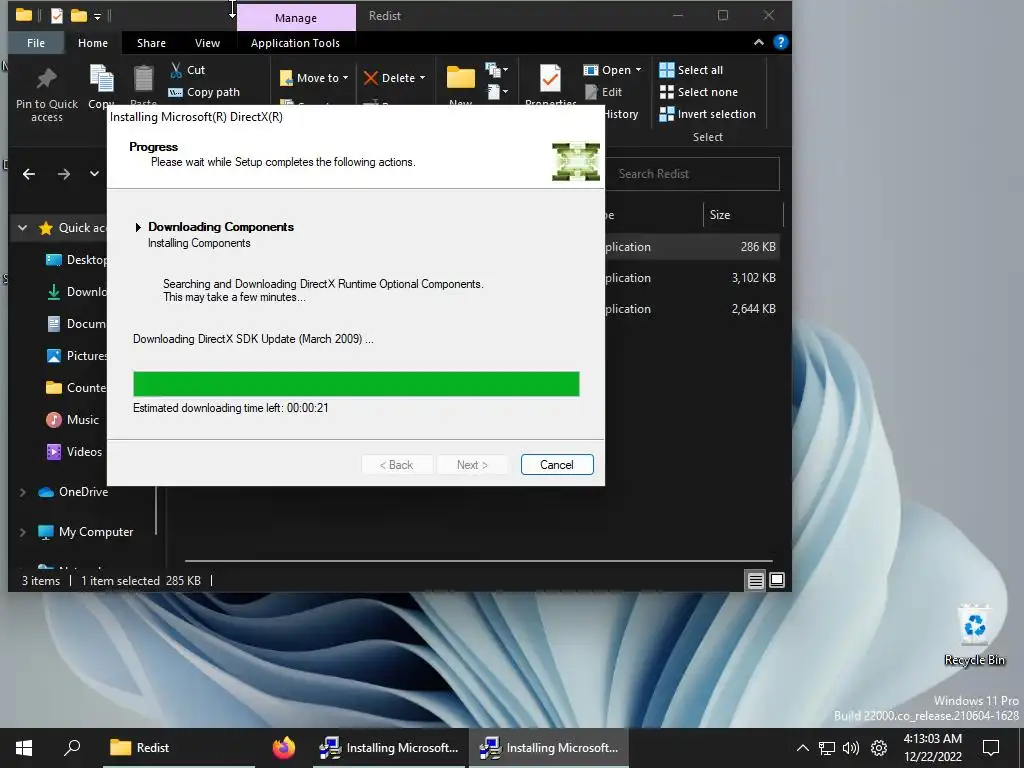The image size is (1024, 768).
Task: Switch to Redist taskbar button
Action: tap(178, 748)
